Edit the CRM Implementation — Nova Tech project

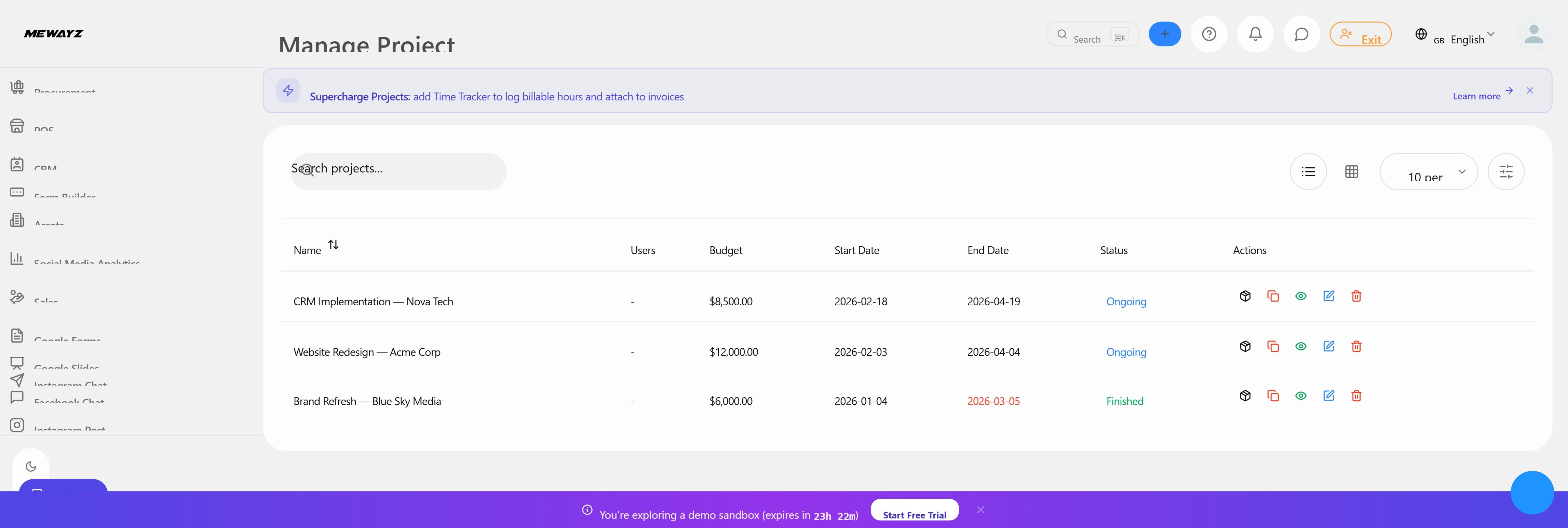(x=1329, y=296)
